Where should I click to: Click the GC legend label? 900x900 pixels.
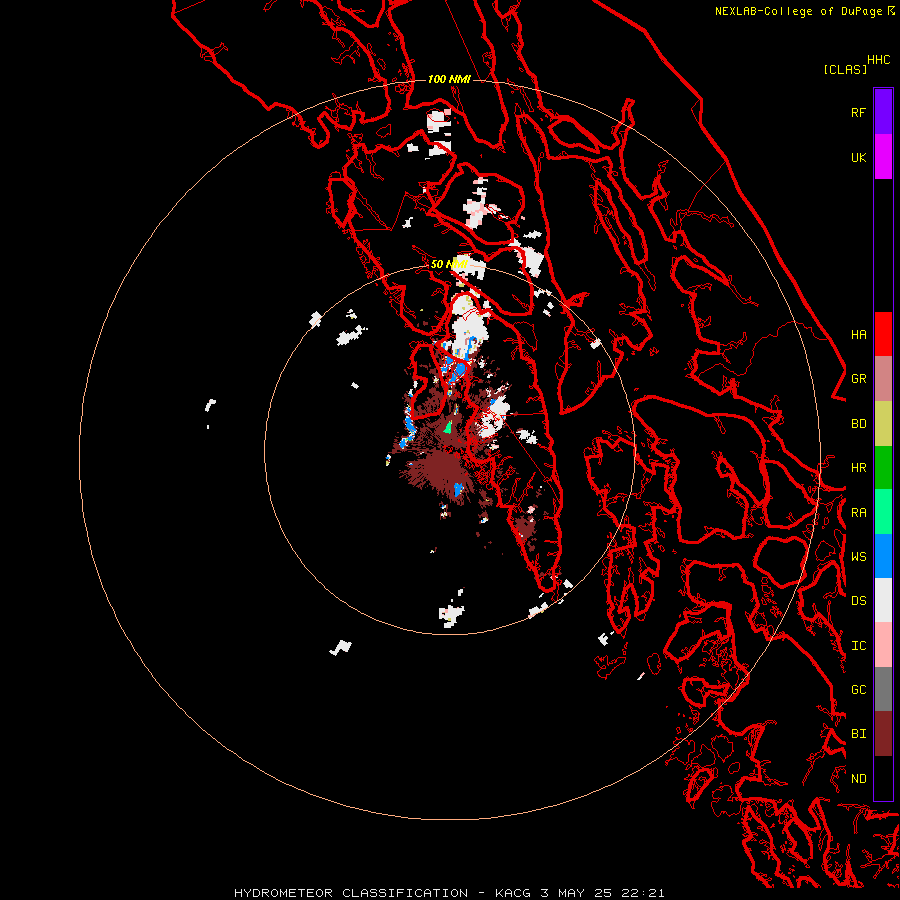(x=858, y=690)
